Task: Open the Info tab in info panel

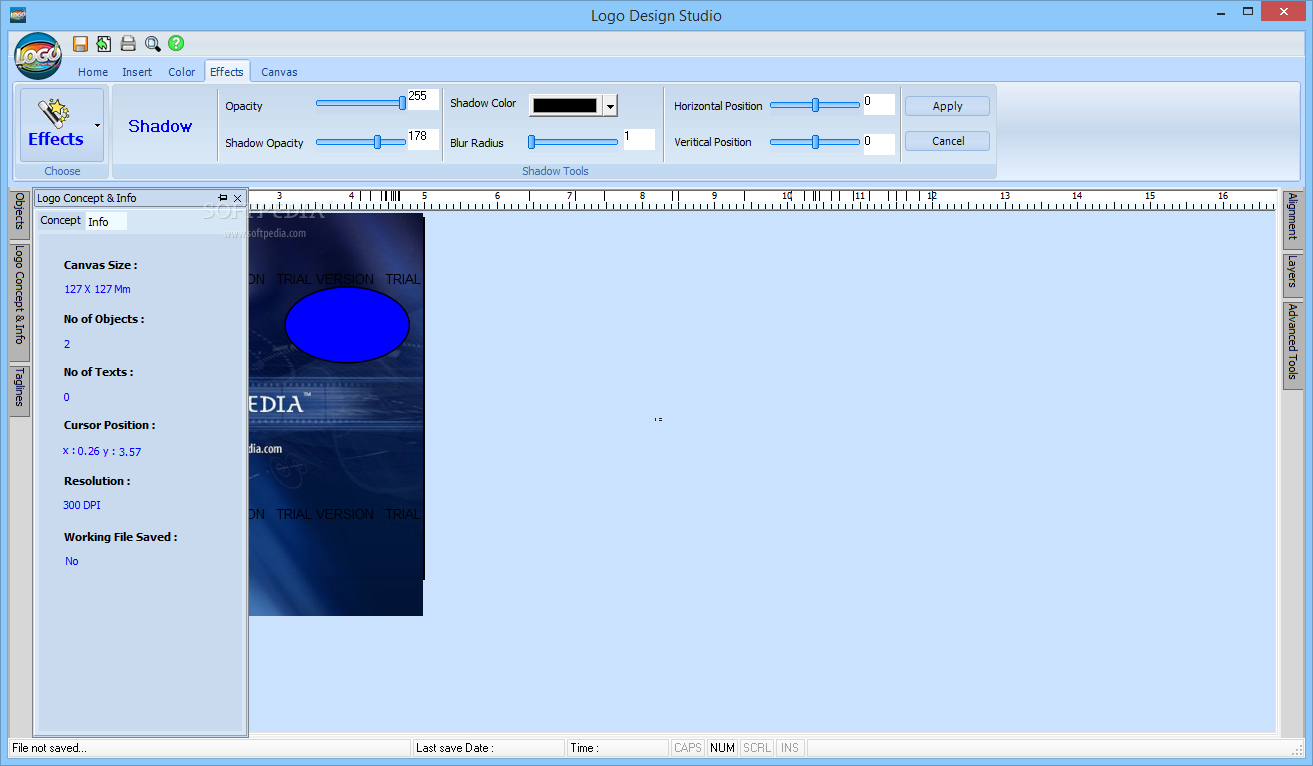Action: coord(105,221)
